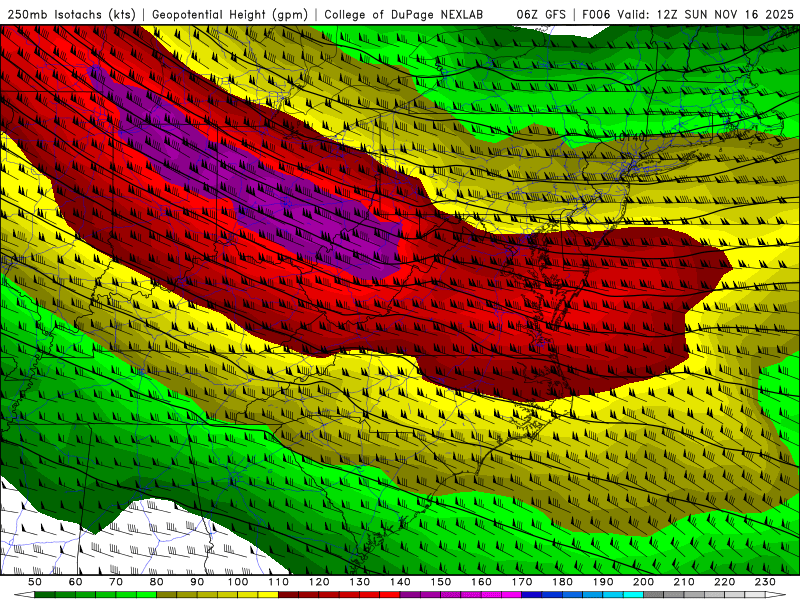Click the "110" legend value
800x600 pixels.
279,582
